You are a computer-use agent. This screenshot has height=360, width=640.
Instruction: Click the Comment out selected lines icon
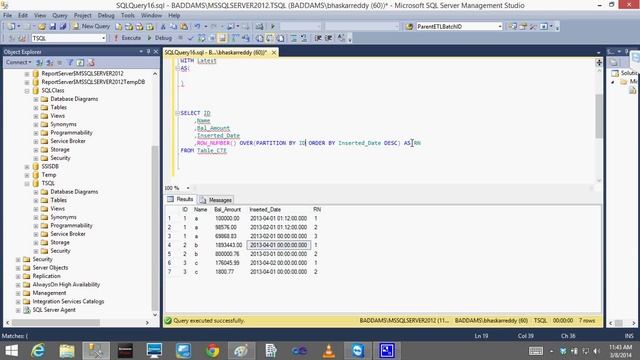click(x=293, y=38)
